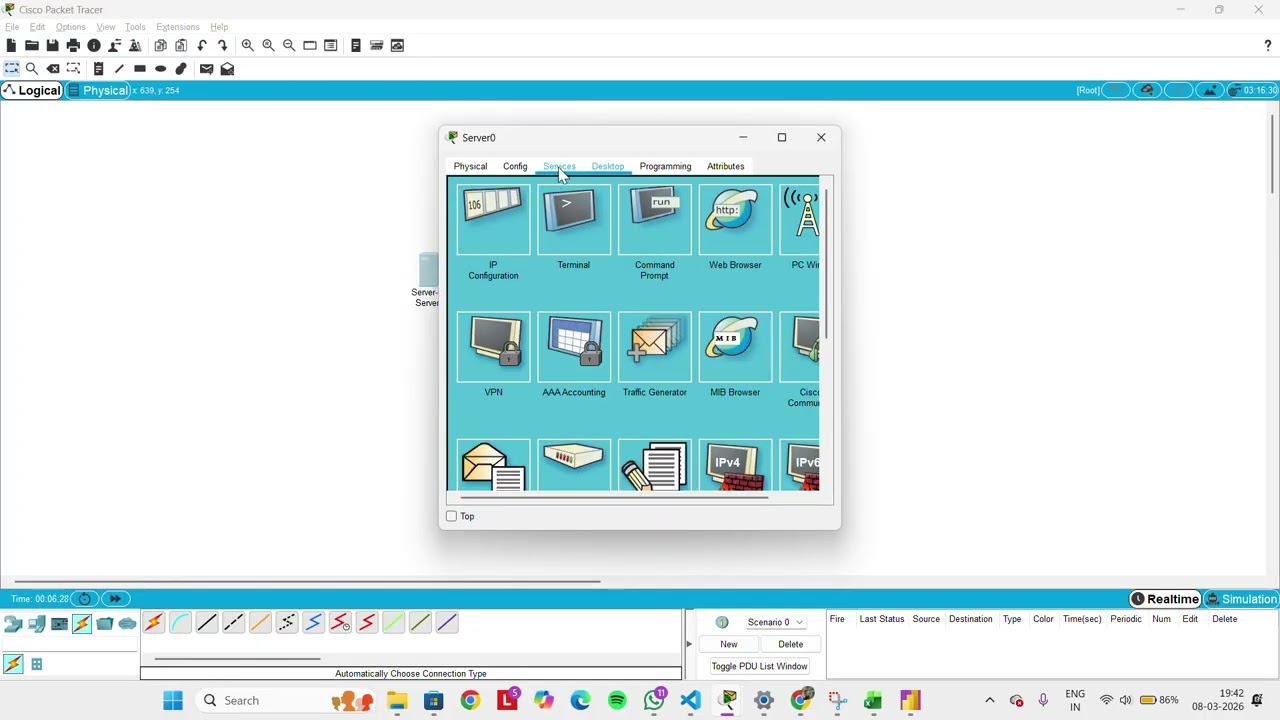This screenshot has width=1280, height=720.
Task: Open the Extensions menu
Action: 178,27
